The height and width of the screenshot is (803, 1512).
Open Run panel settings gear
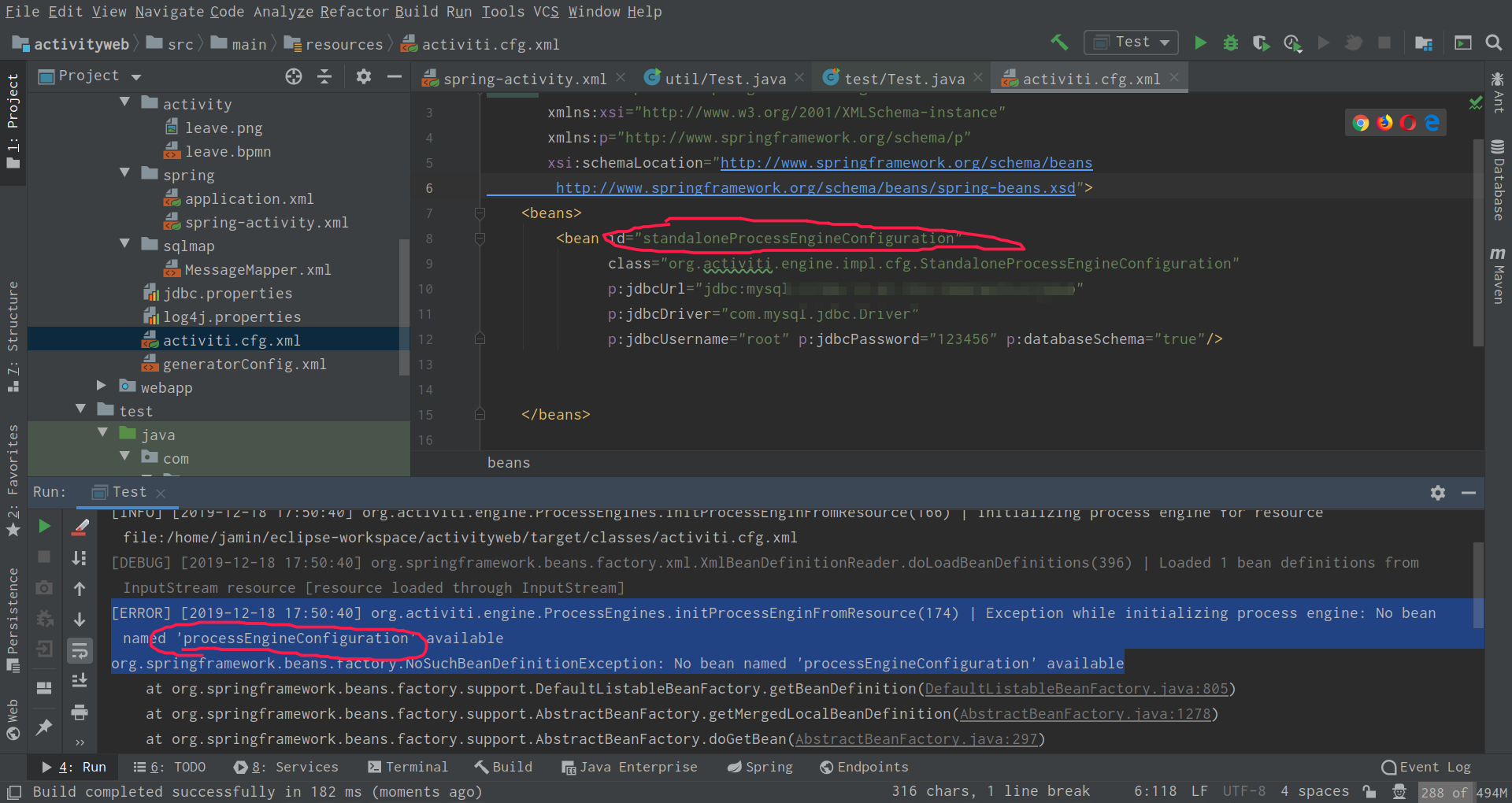pyautogui.click(x=1438, y=493)
